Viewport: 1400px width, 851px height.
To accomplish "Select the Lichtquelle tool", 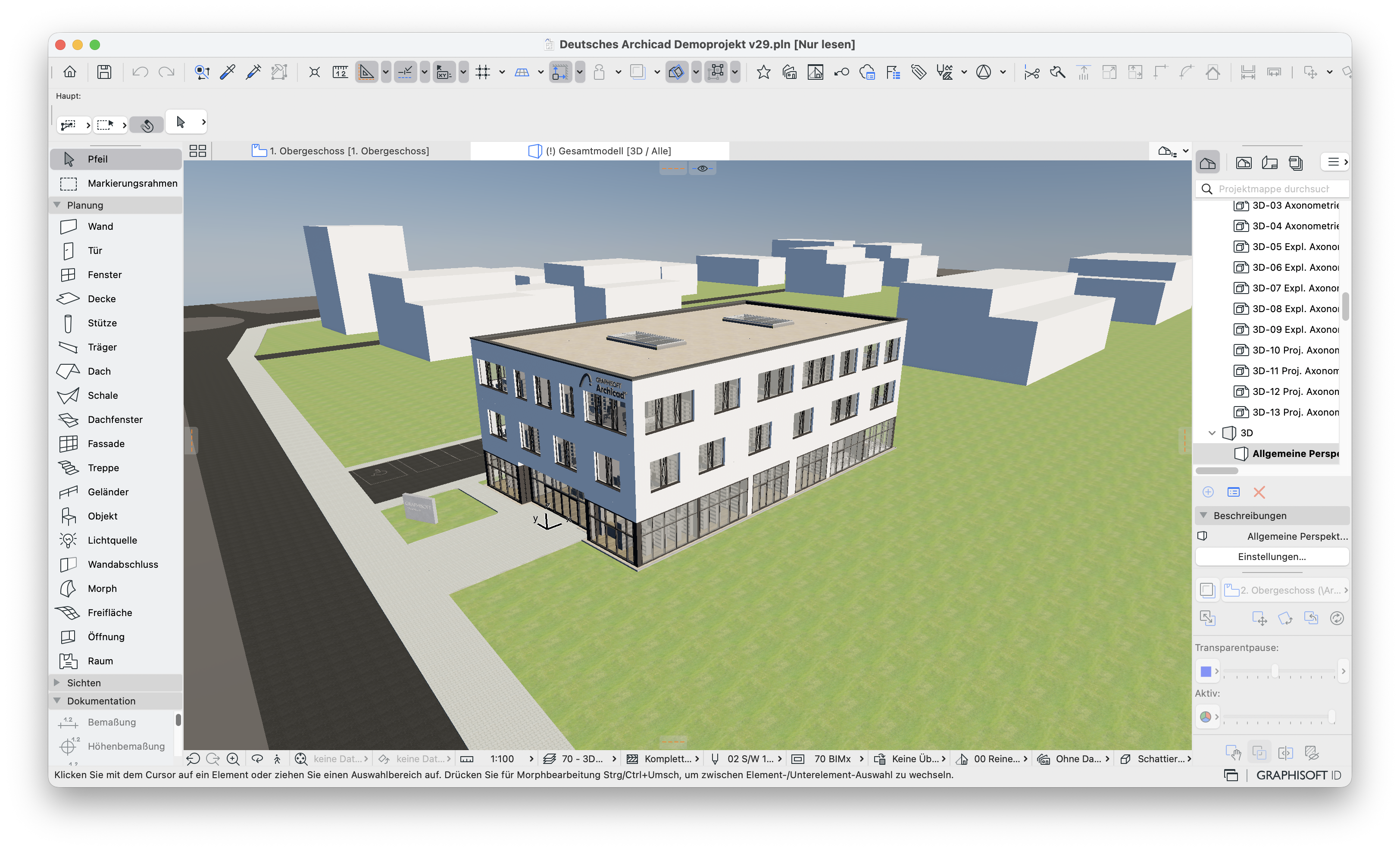I will coord(116,540).
